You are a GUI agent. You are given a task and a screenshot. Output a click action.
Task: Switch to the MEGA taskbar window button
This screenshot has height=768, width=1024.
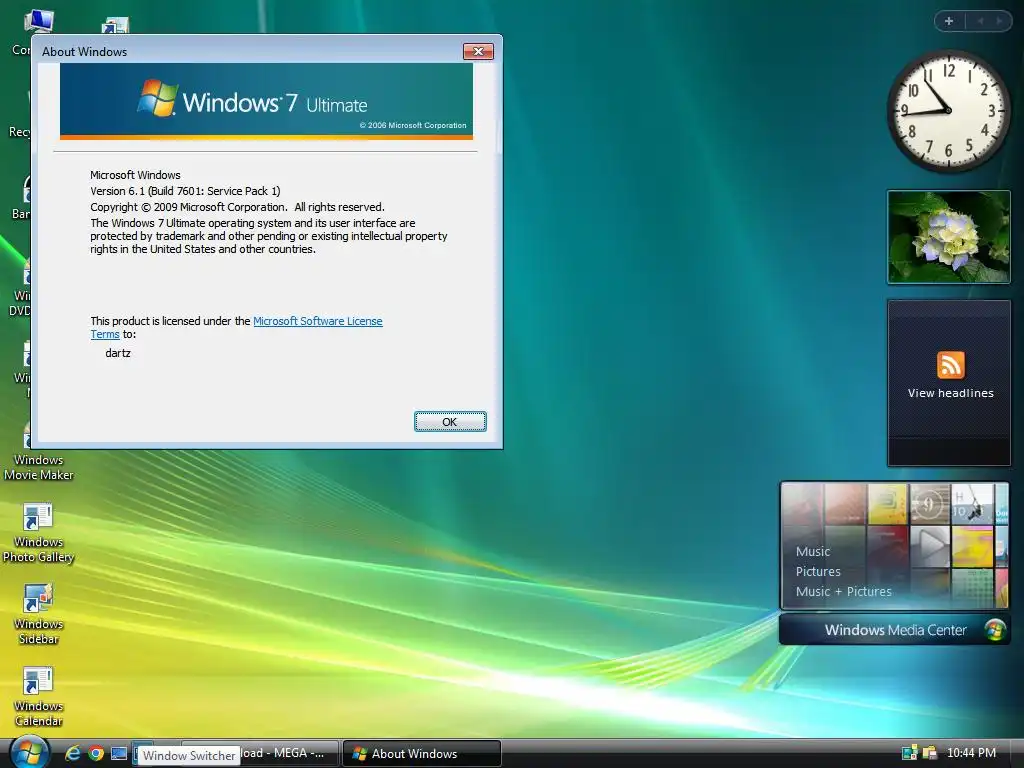click(287, 753)
